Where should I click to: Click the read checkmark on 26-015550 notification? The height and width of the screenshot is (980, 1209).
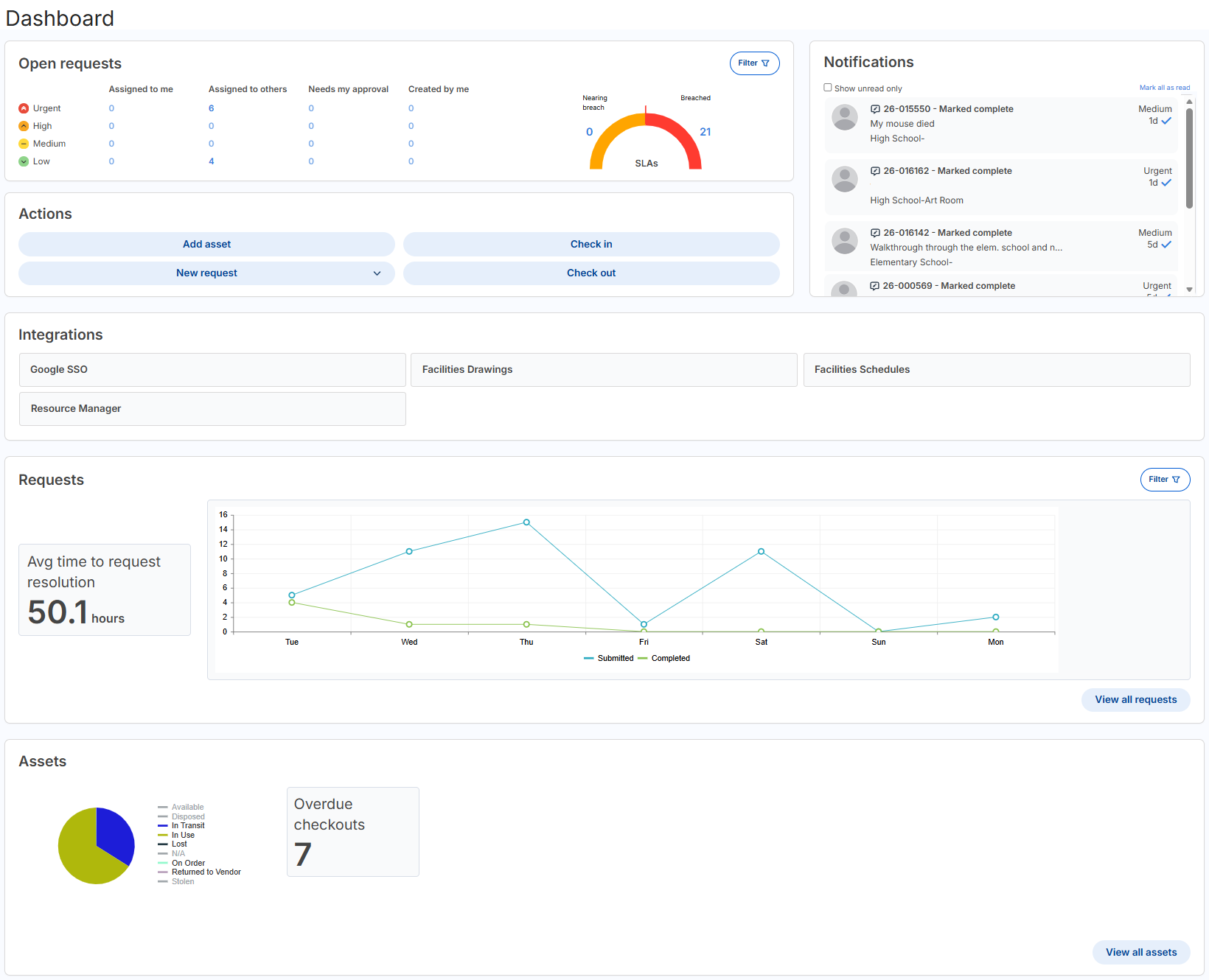(x=1167, y=121)
